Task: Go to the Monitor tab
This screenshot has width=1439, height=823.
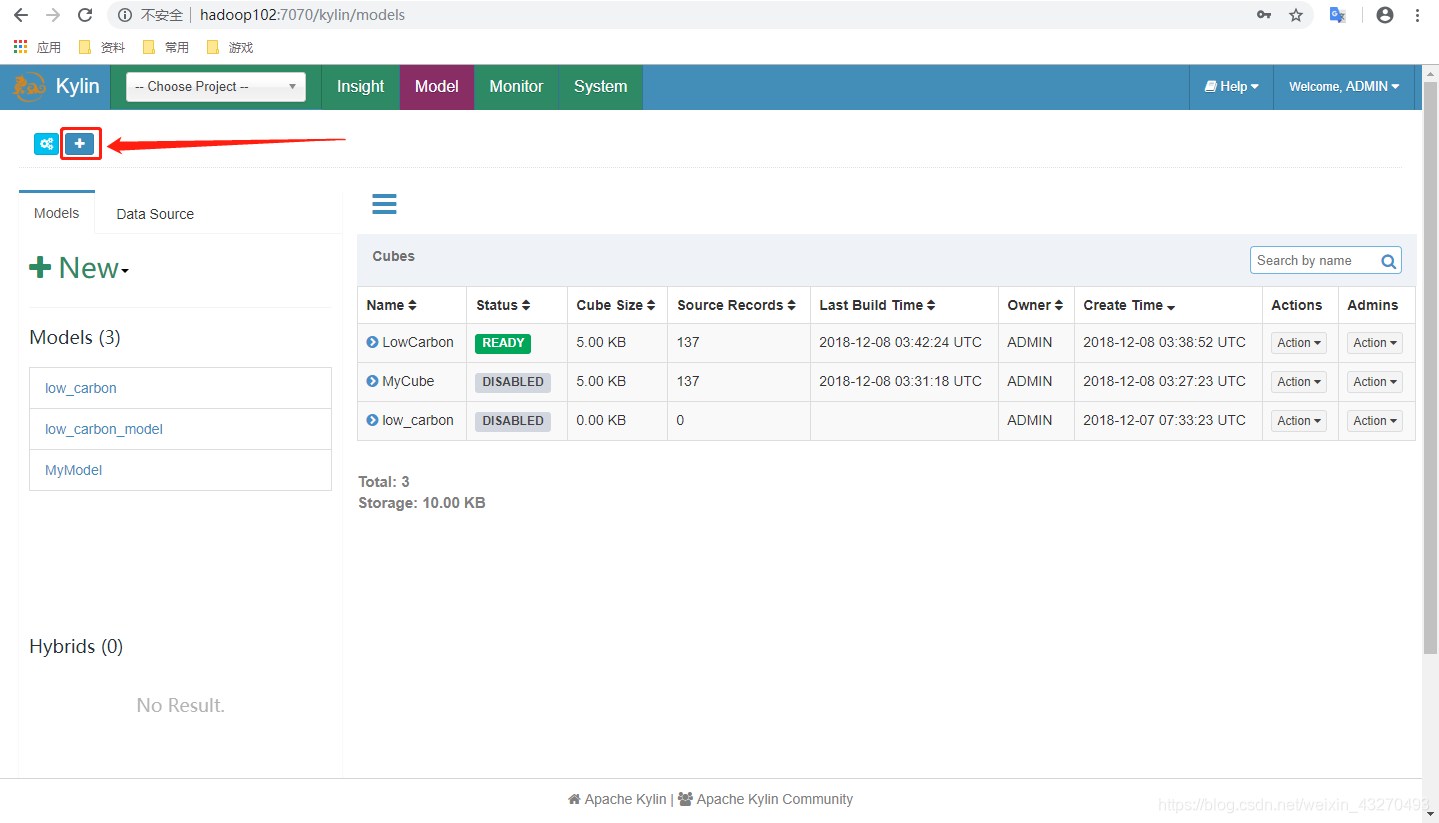Action: pos(516,87)
